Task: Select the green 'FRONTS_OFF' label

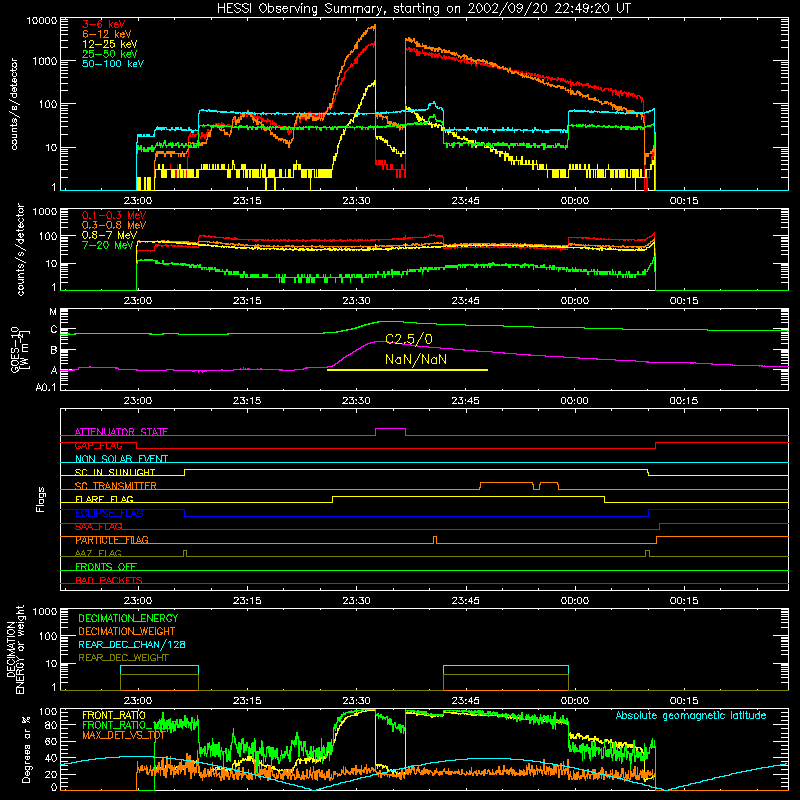Action: 106,566
